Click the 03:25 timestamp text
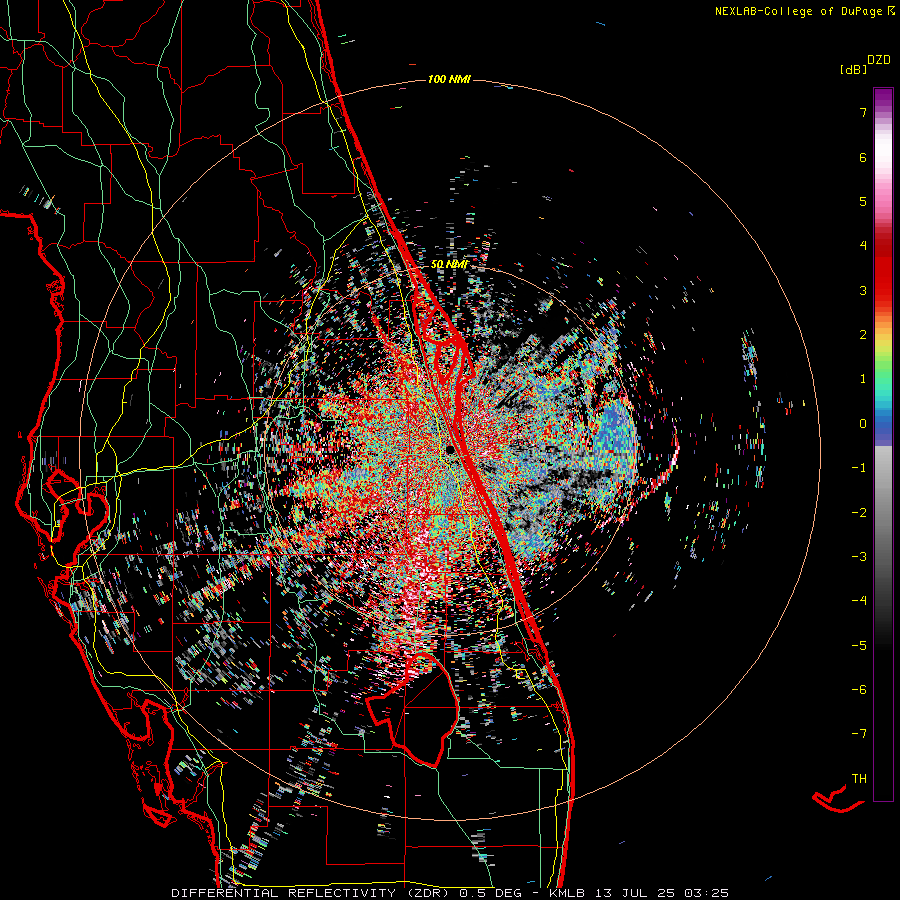Image resolution: width=900 pixels, height=900 pixels. (x=706, y=893)
